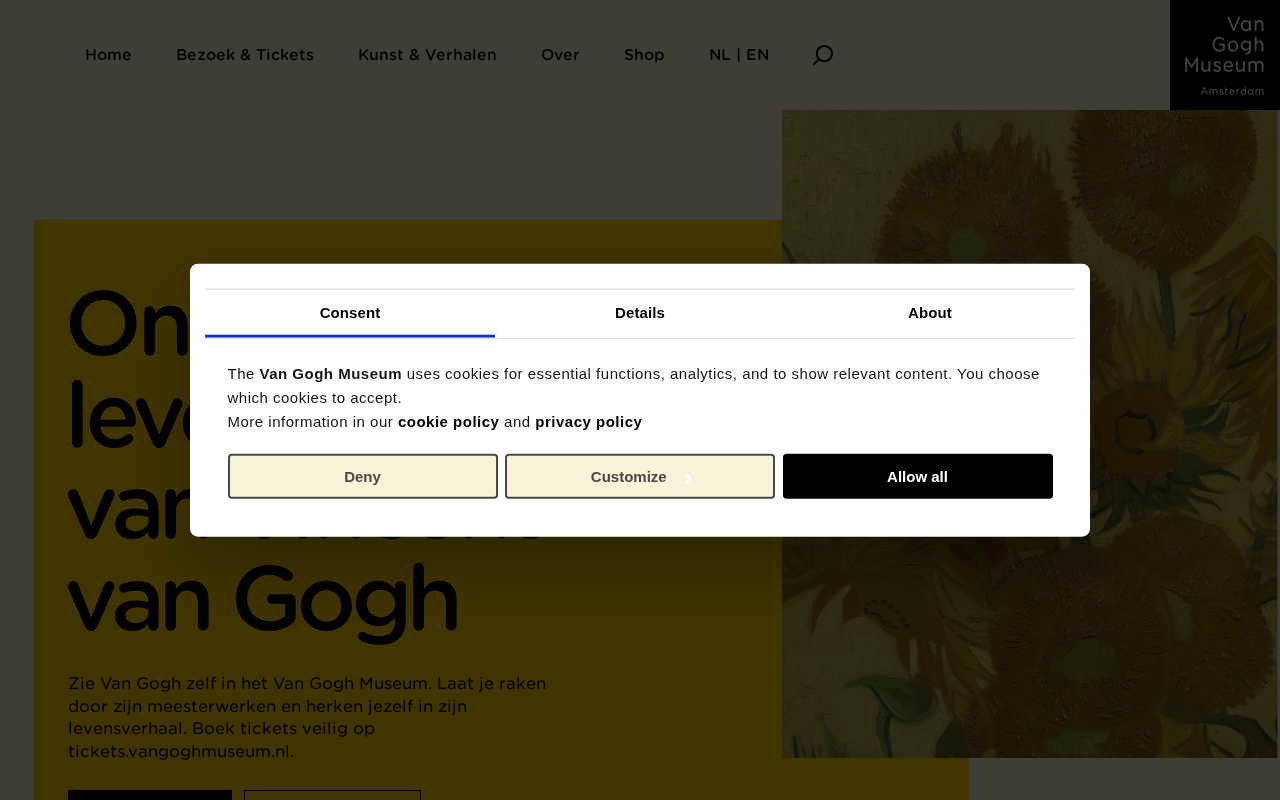This screenshot has height=800, width=1280.
Task: Click the intro paragraph about tickets.vangoghmuseum.nl
Action: pyautogui.click(x=308, y=717)
